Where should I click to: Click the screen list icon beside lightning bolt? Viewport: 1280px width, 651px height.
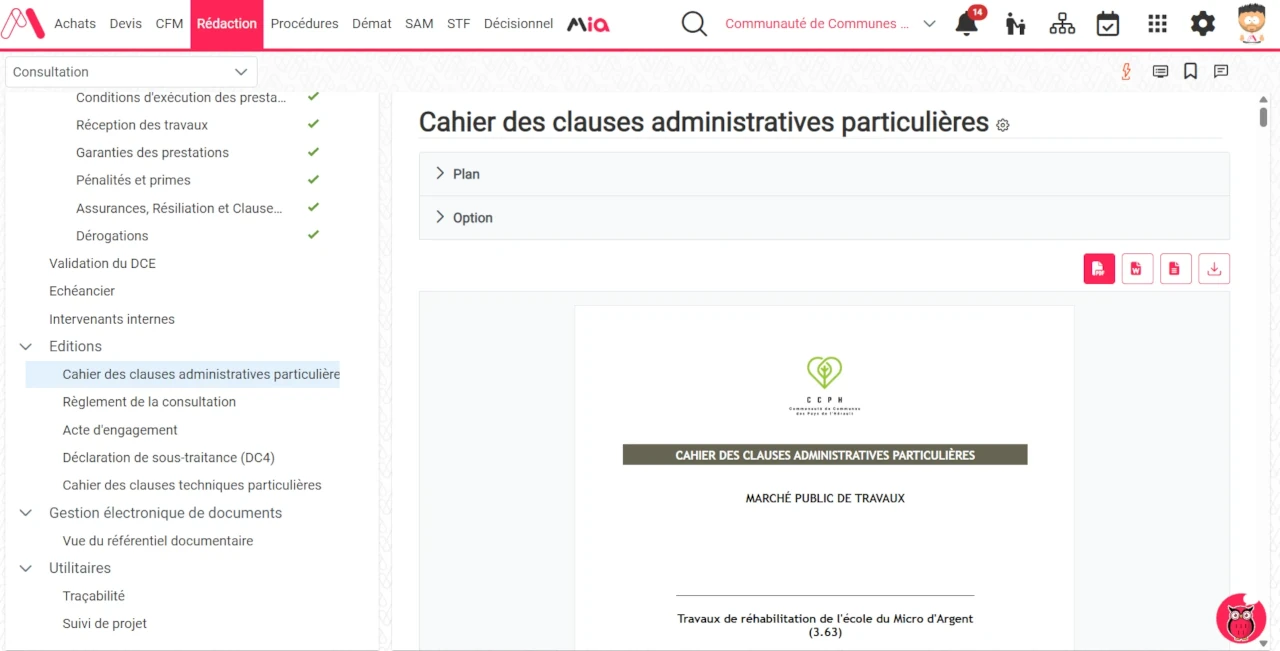click(1160, 71)
